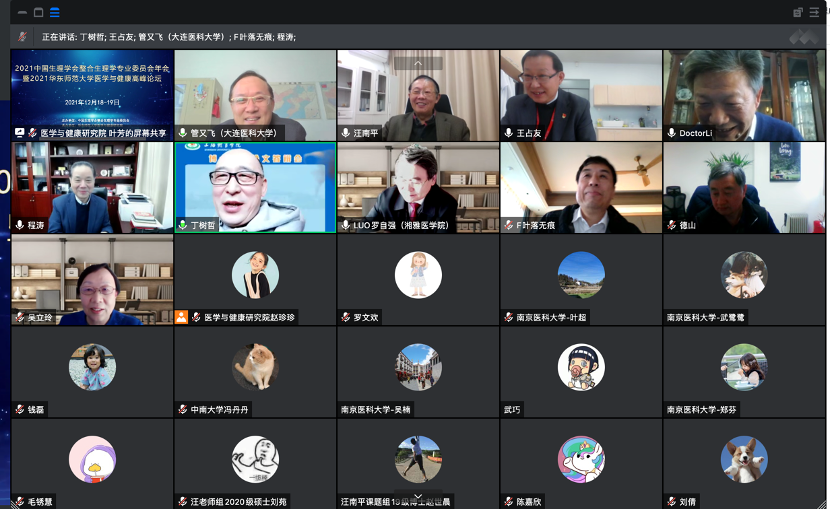Click the unicorn avatar of 陈嘉欣
This screenshot has height=510, width=830.
581,458
